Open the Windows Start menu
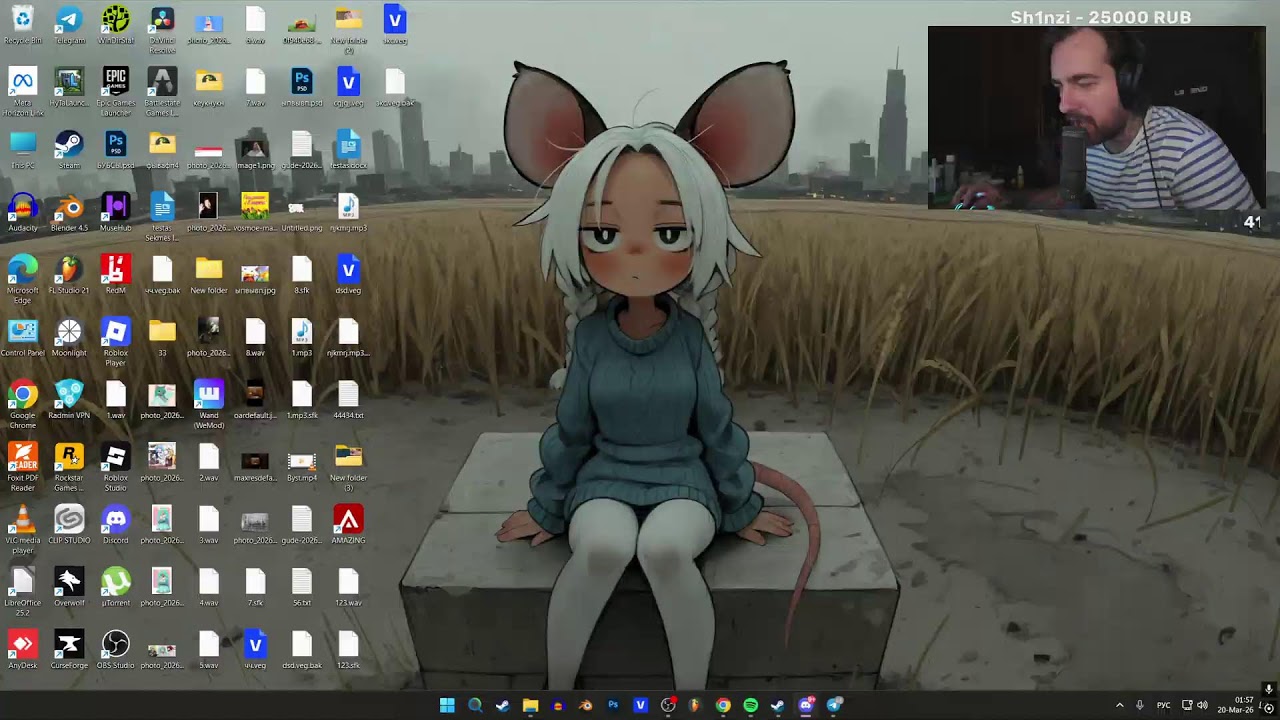Viewport: 1280px width, 720px height. click(x=447, y=705)
